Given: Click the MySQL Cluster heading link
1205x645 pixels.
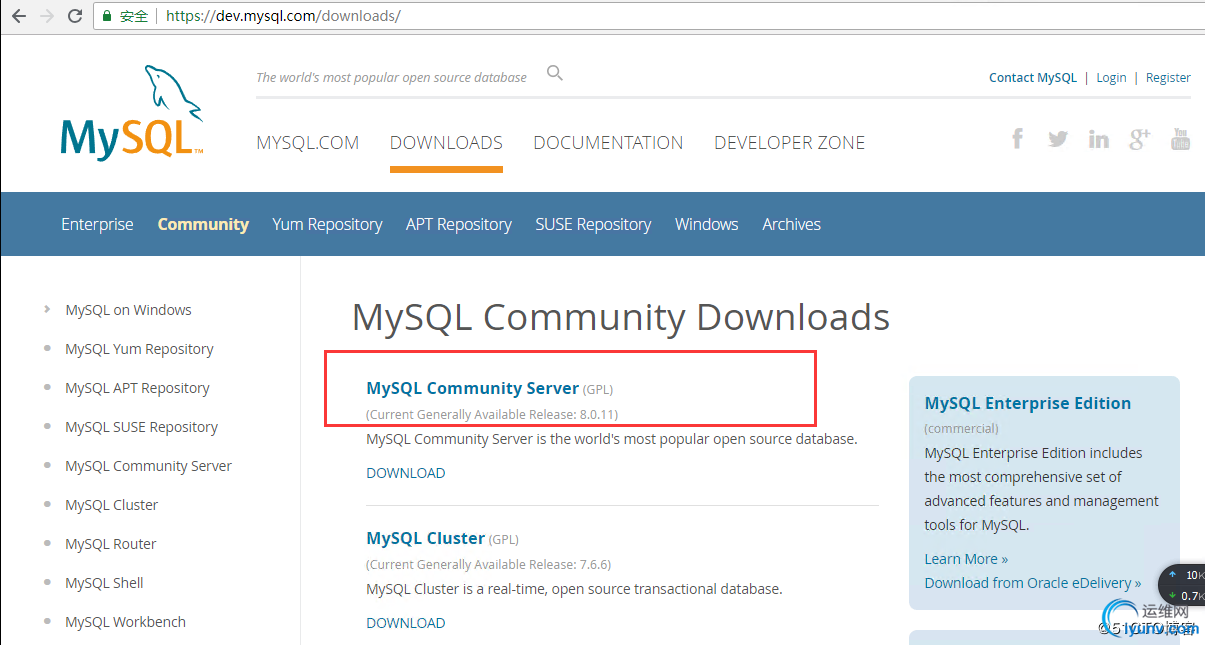Looking at the screenshot, I should 425,538.
